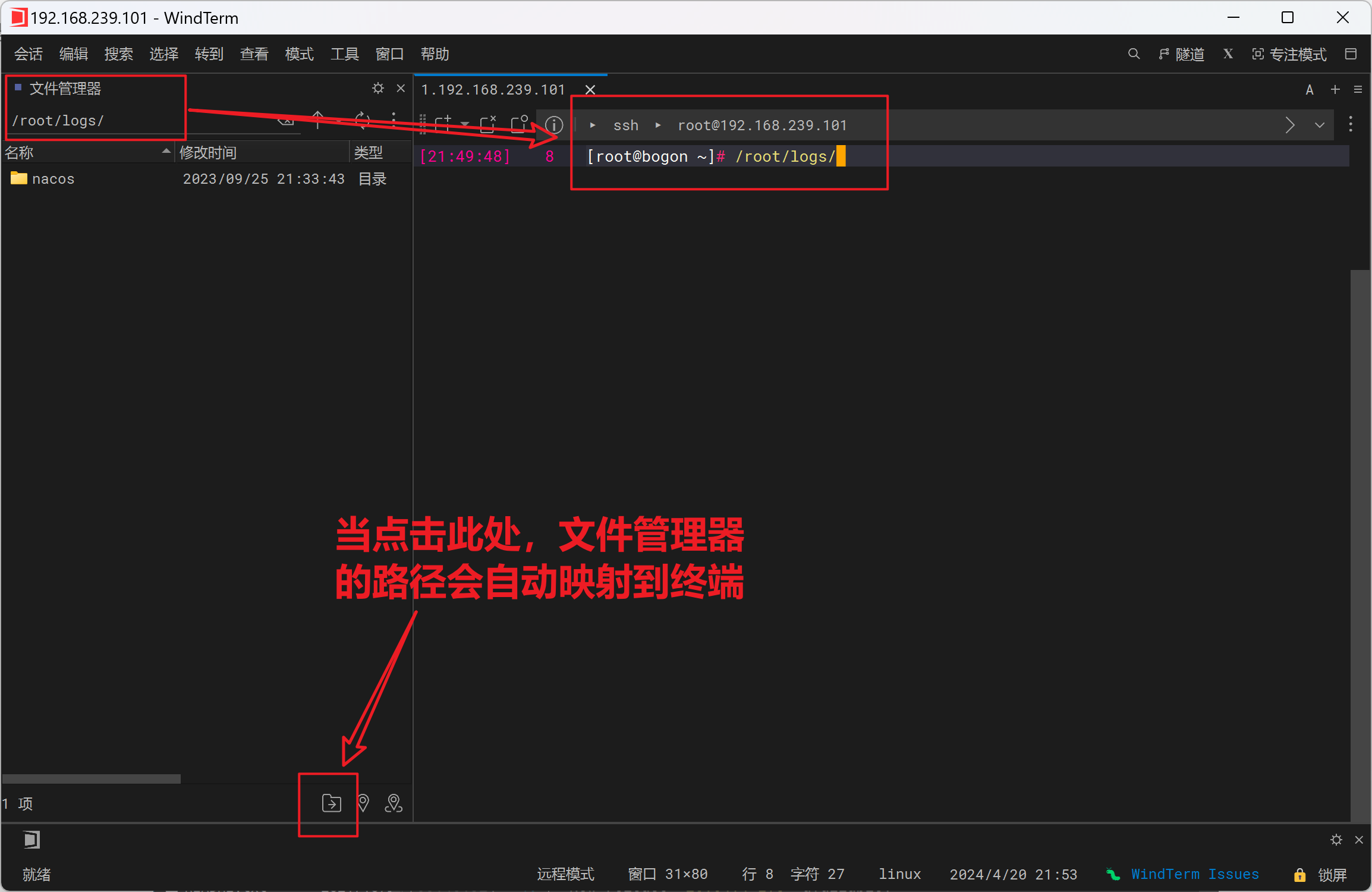Expand the address bar chevron down
The image size is (1372, 892).
[1320, 125]
